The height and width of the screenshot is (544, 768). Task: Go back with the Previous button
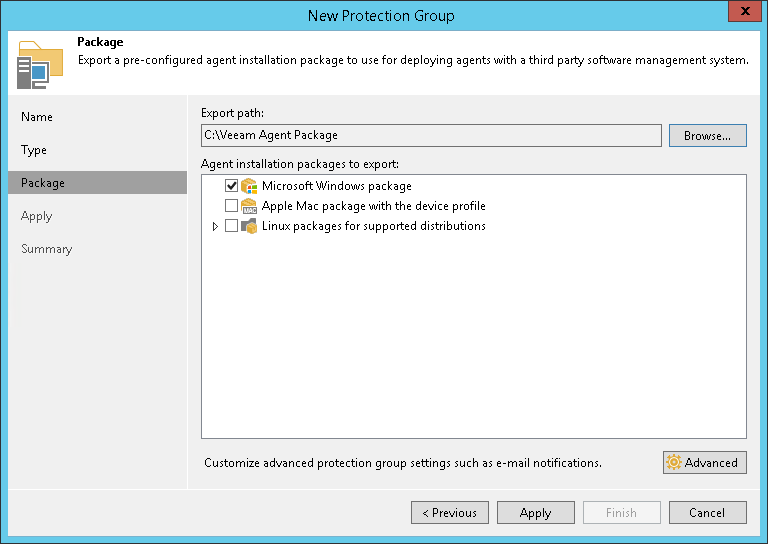[x=449, y=513]
